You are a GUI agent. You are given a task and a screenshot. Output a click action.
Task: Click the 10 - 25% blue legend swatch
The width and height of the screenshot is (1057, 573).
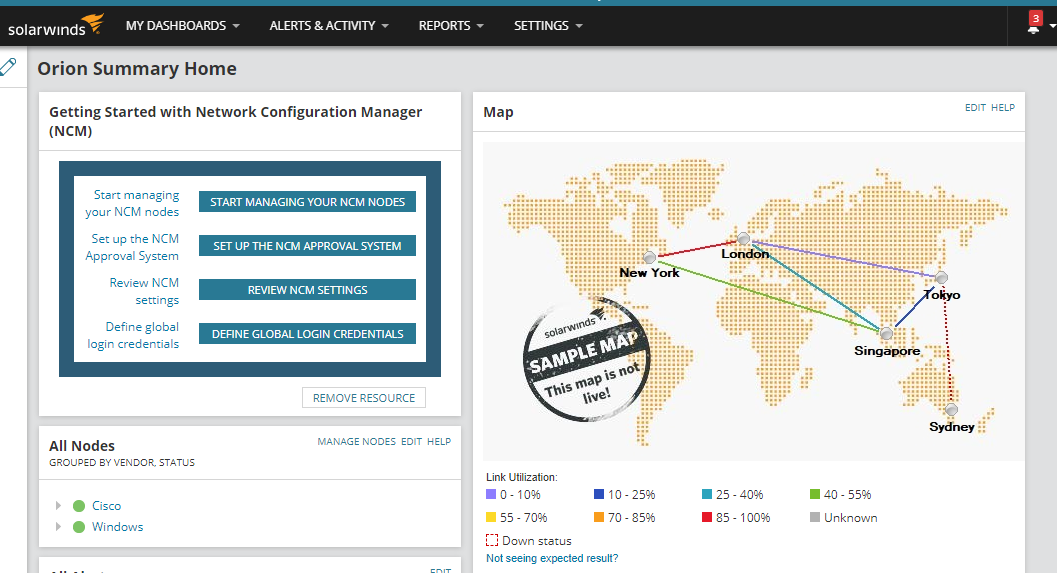click(599, 494)
